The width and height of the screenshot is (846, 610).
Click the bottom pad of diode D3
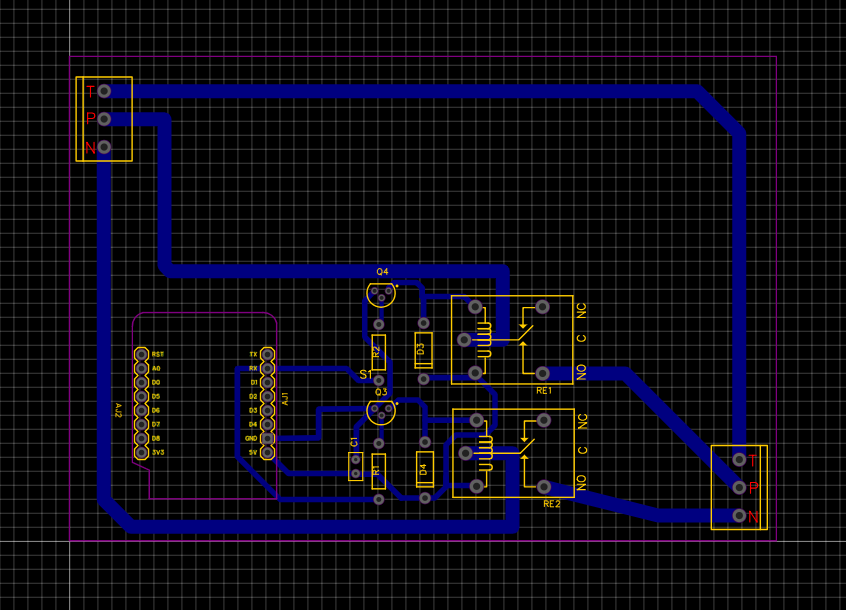click(424, 379)
